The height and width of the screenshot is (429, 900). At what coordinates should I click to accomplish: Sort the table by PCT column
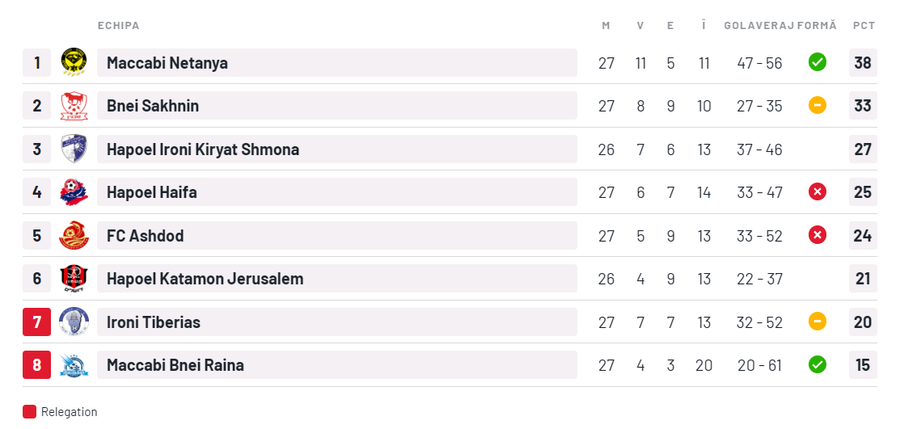[863, 25]
